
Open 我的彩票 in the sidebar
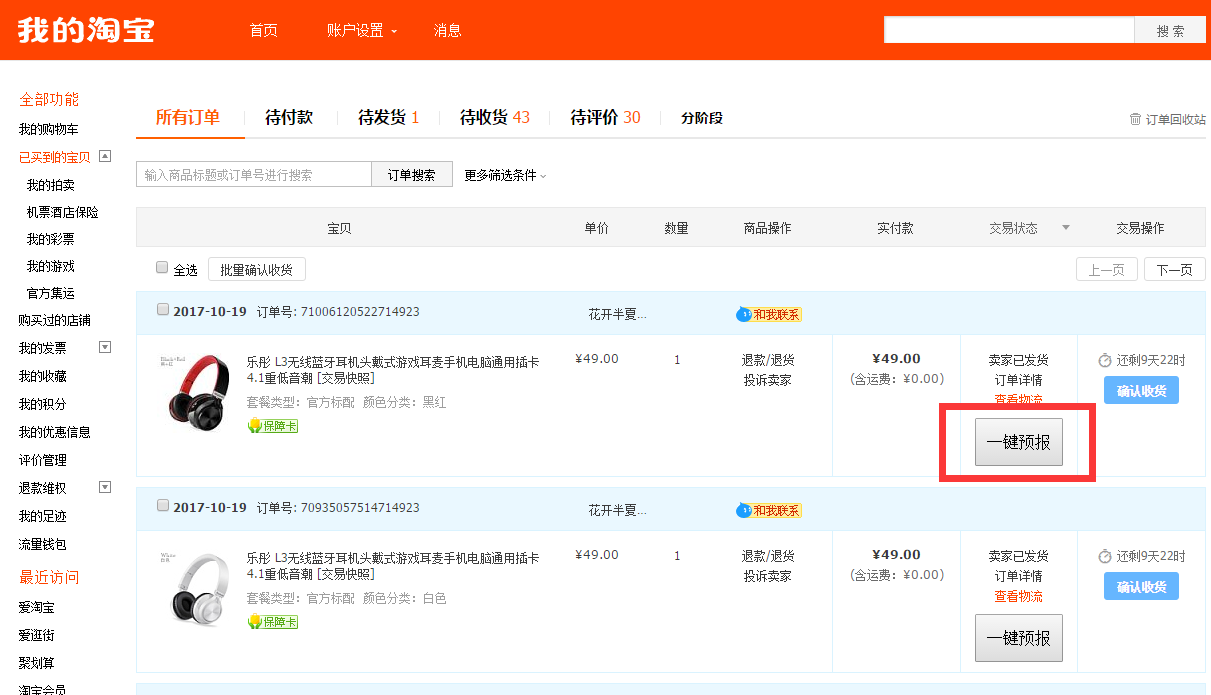51,239
